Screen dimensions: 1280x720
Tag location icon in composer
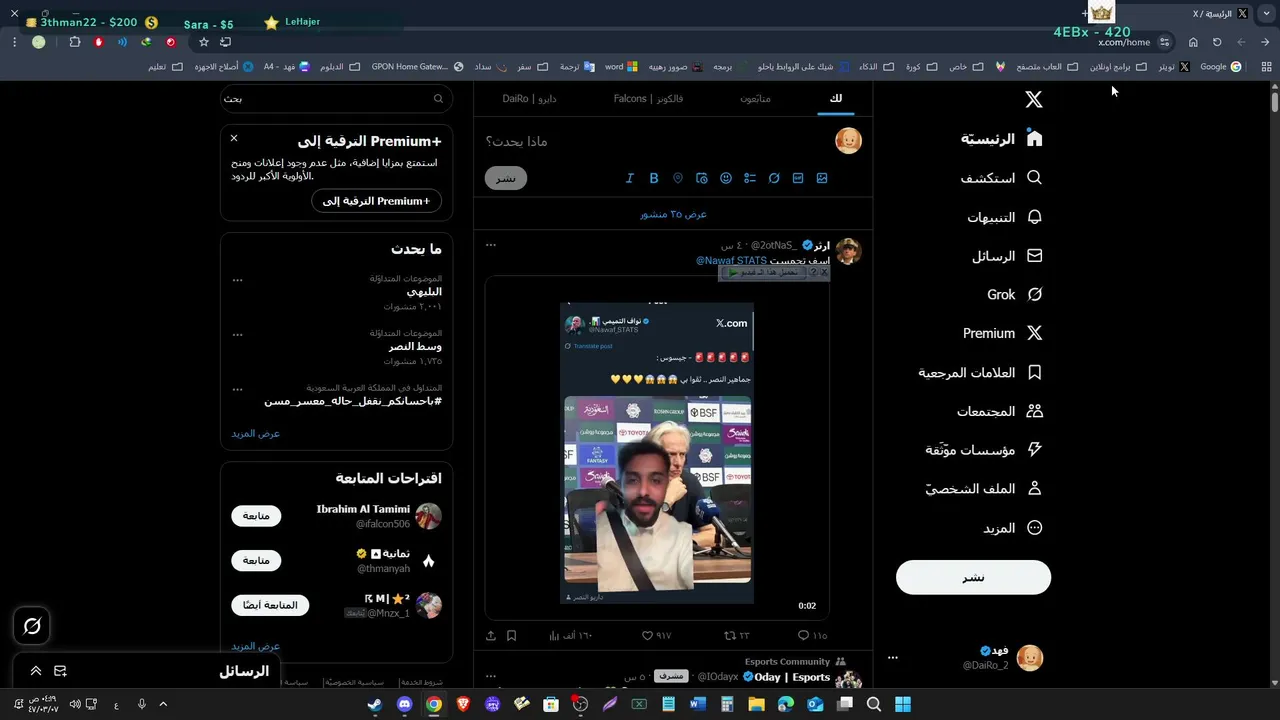pos(678,178)
